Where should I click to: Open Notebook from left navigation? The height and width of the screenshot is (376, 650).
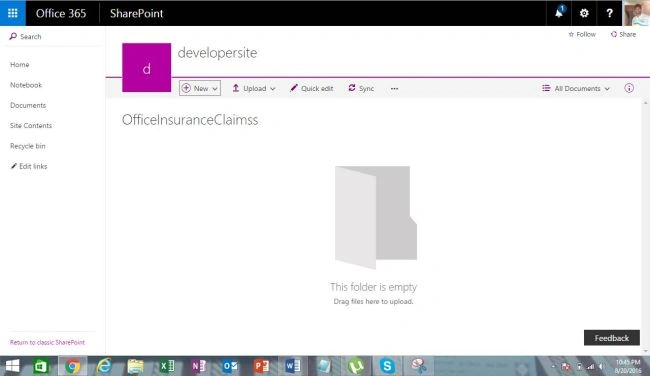[26, 85]
